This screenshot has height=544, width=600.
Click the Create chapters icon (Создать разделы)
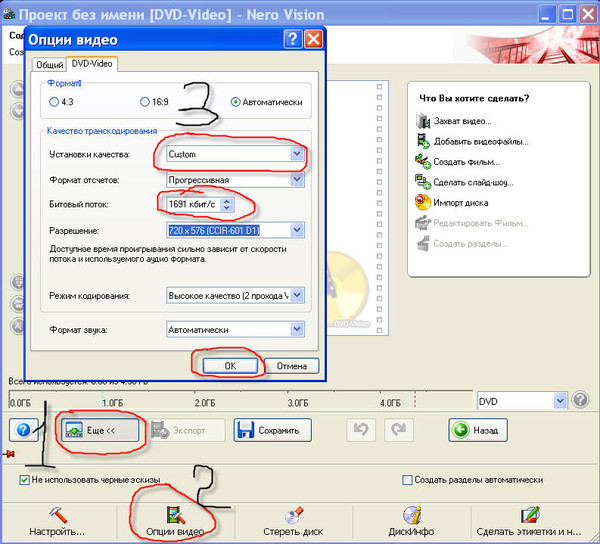point(423,243)
